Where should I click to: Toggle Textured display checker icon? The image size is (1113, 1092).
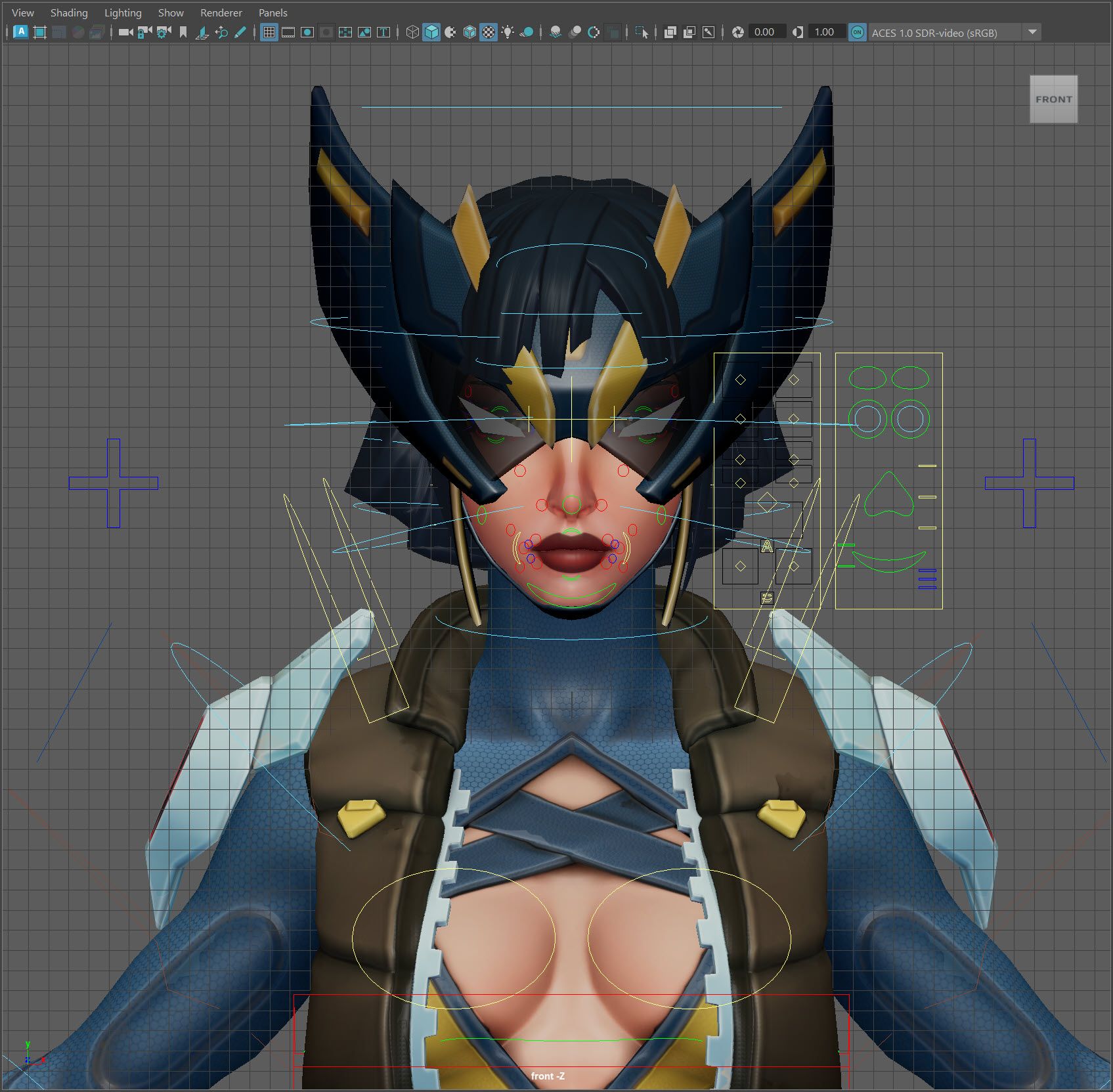(489, 32)
